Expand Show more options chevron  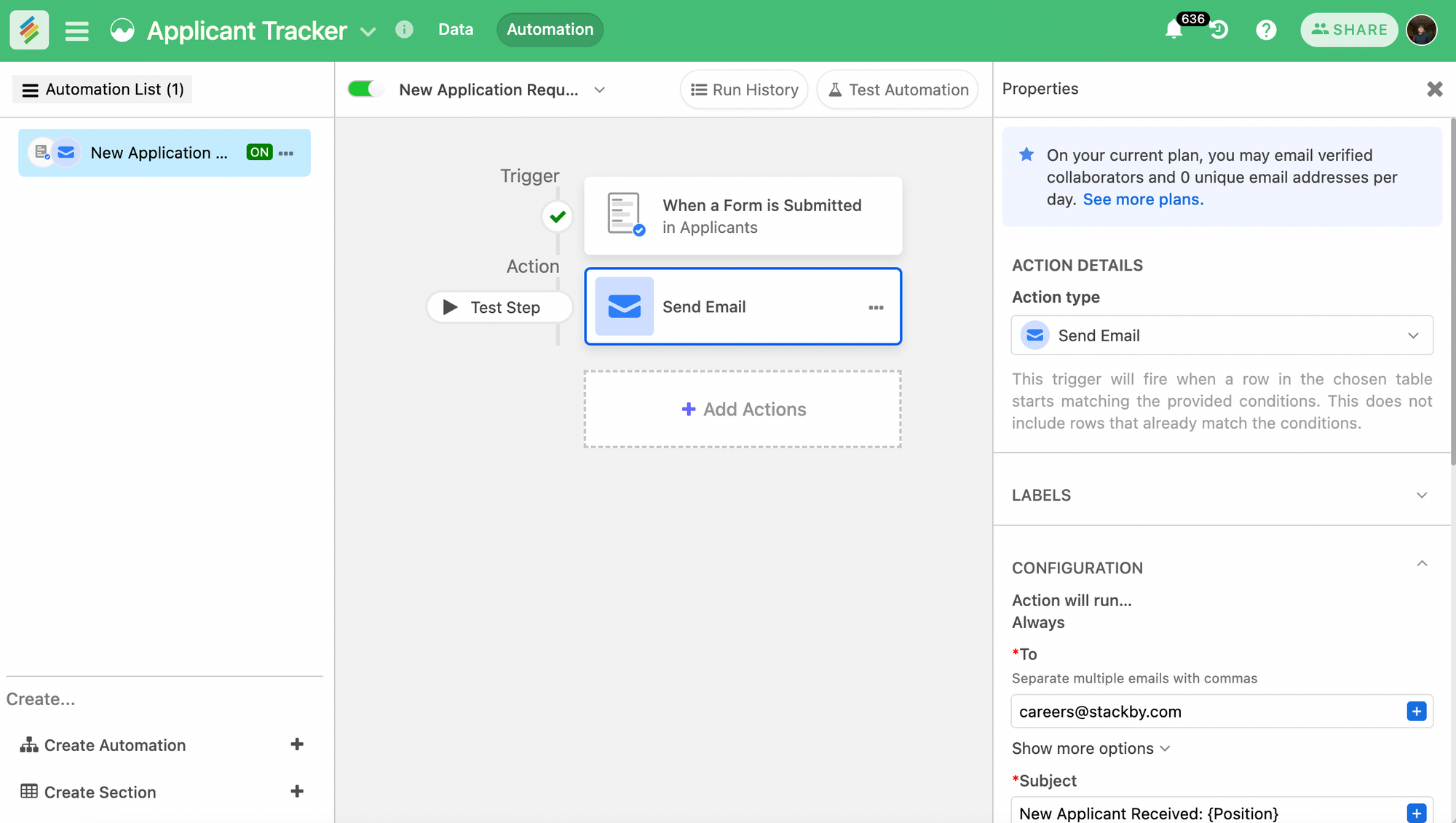click(x=1164, y=749)
